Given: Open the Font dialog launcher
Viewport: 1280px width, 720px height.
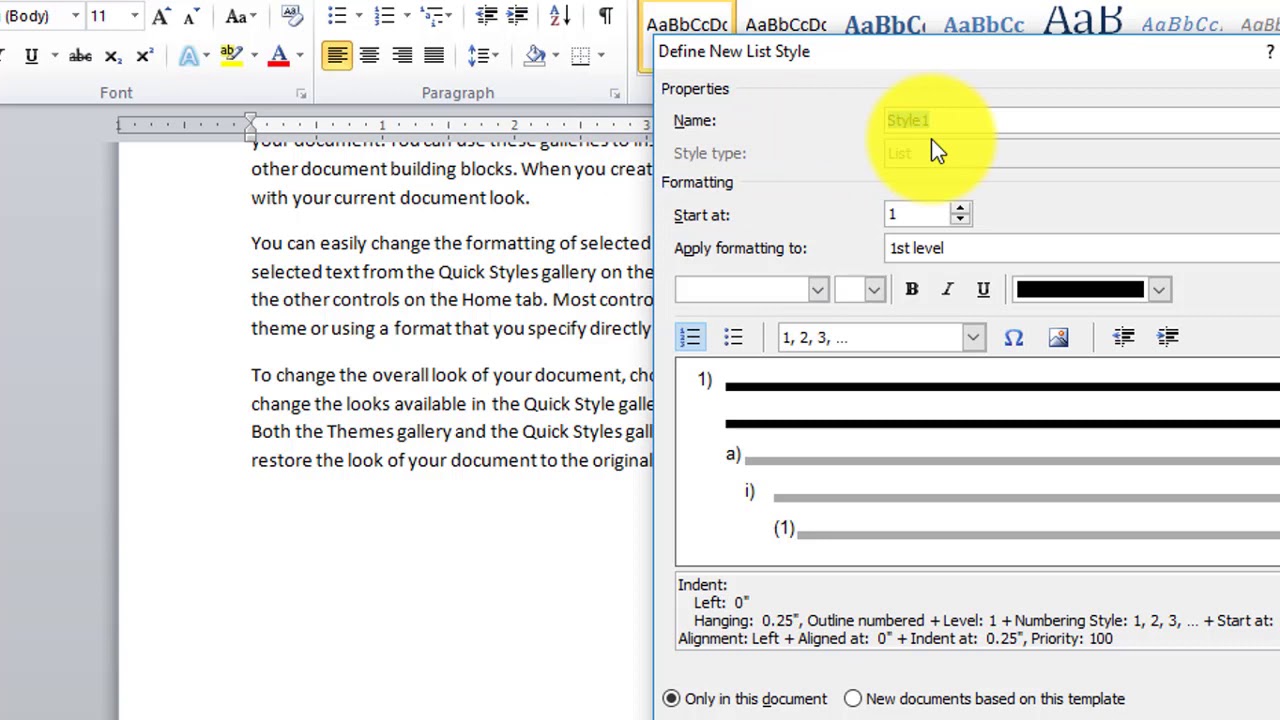Looking at the screenshot, I should pos(301,93).
